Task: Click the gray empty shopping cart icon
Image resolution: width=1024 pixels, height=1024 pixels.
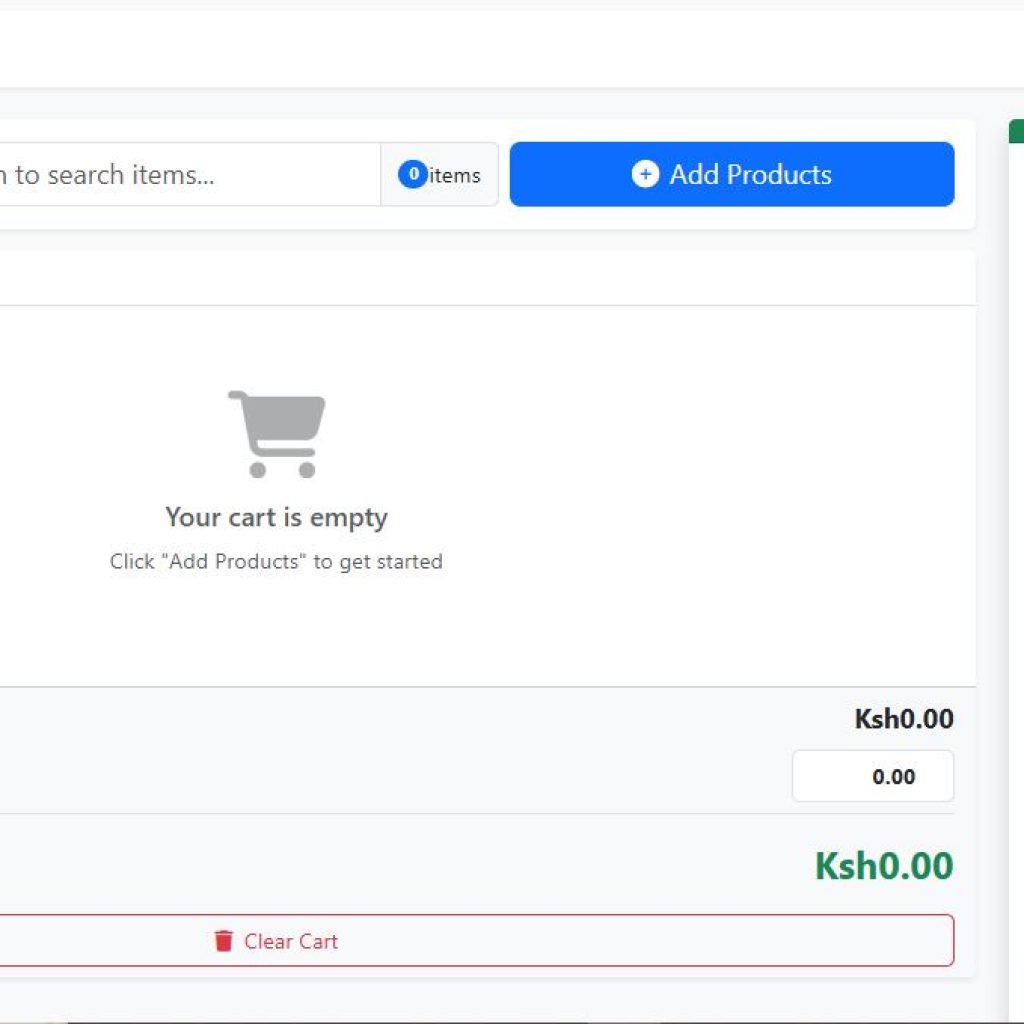Action: pos(276,430)
